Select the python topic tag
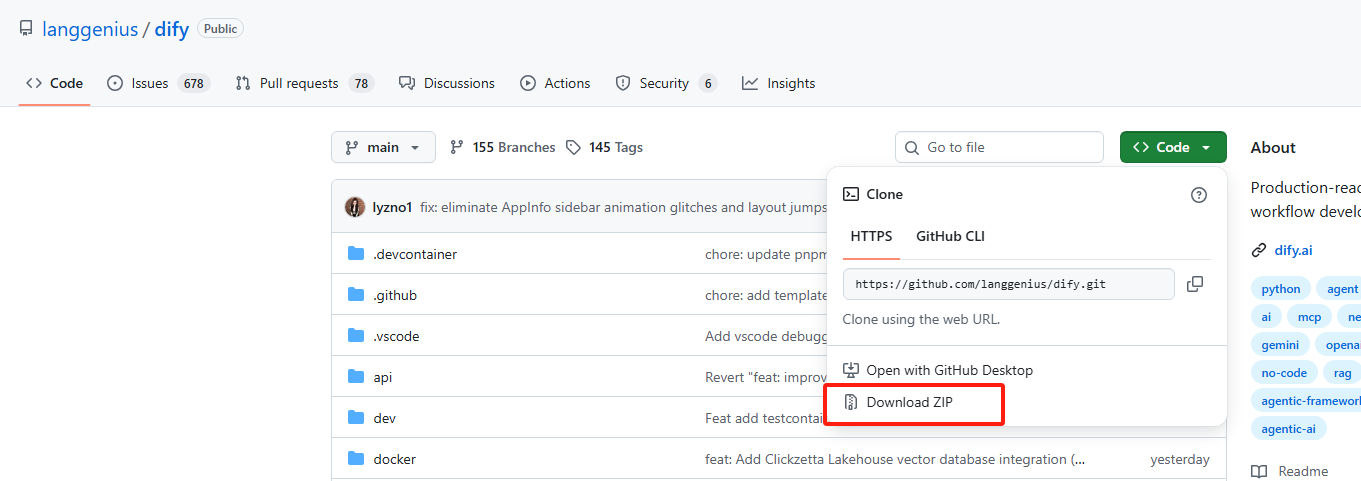Image resolution: width=1361 pixels, height=481 pixels. (1280, 289)
